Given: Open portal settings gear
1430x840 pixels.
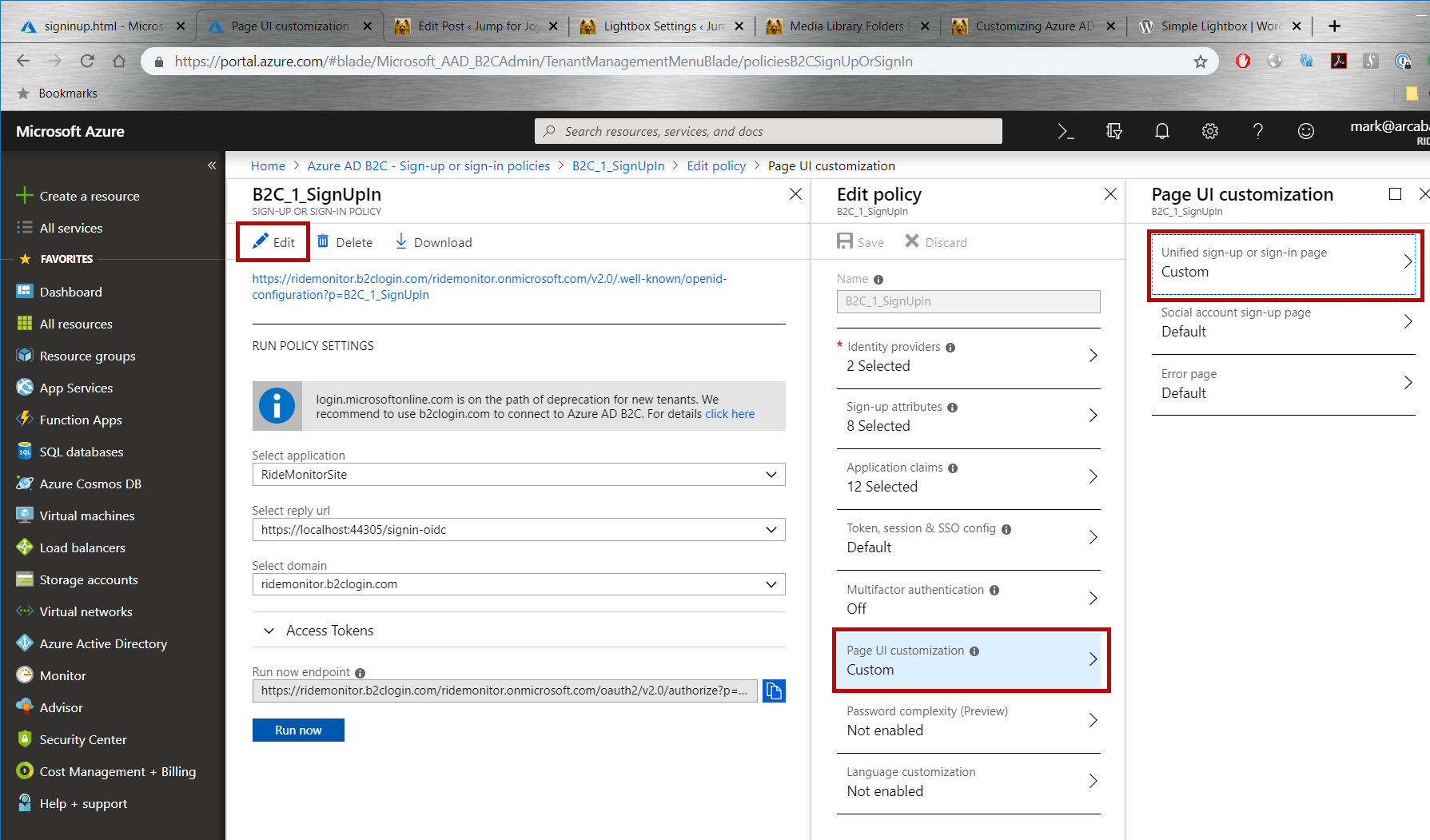Looking at the screenshot, I should pyautogui.click(x=1210, y=131).
